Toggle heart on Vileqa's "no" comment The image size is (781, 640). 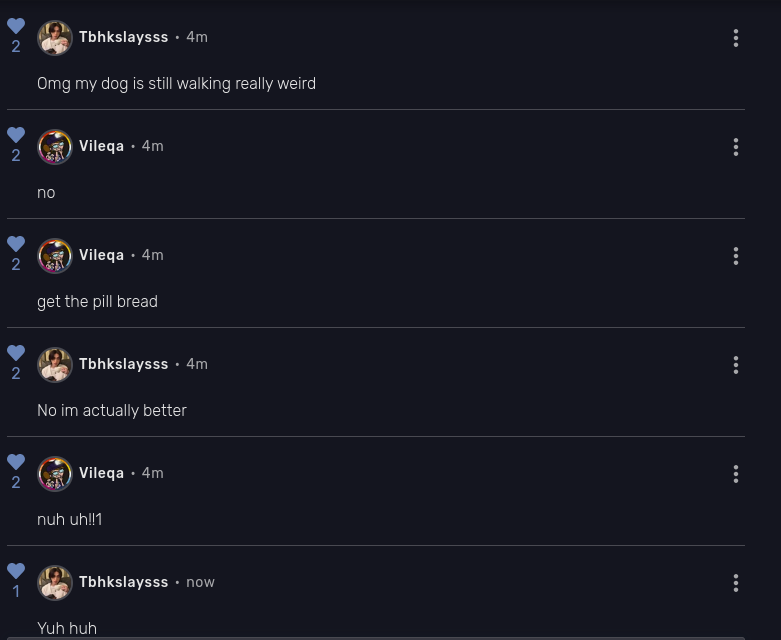16,136
